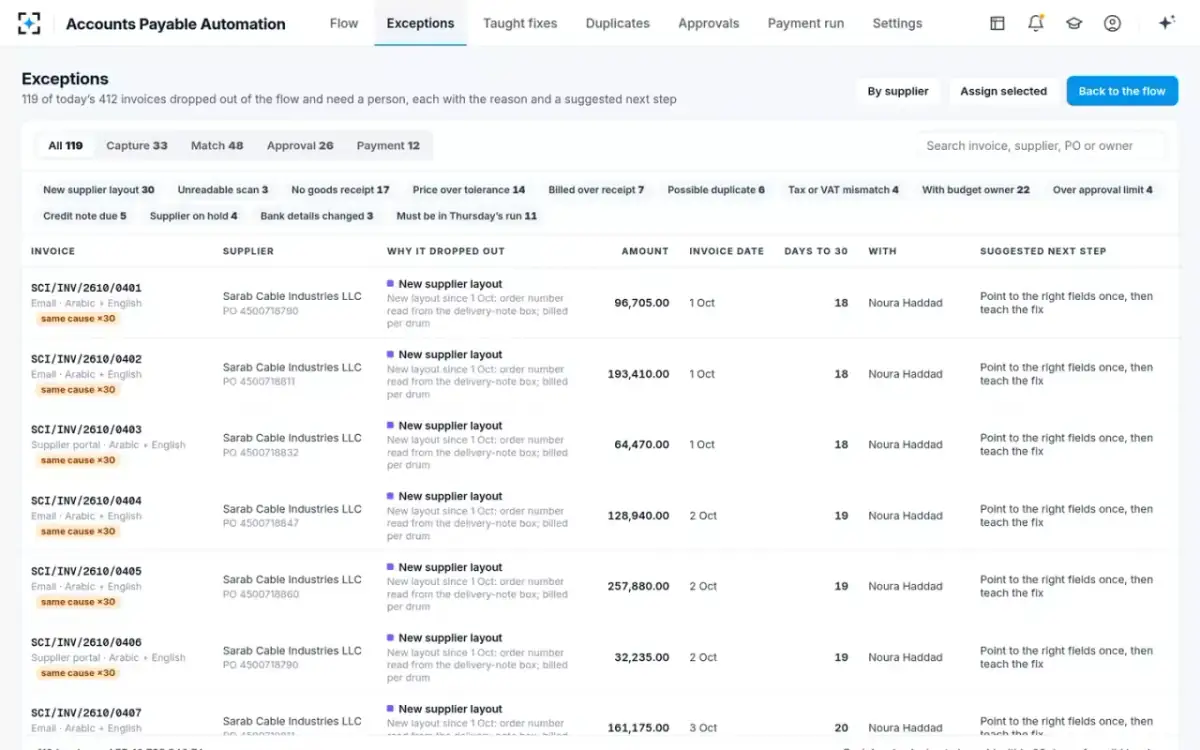This screenshot has height=750, width=1200.
Task: Toggle the Tax or VAT mismatch 4 chip
Action: [x=843, y=190]
